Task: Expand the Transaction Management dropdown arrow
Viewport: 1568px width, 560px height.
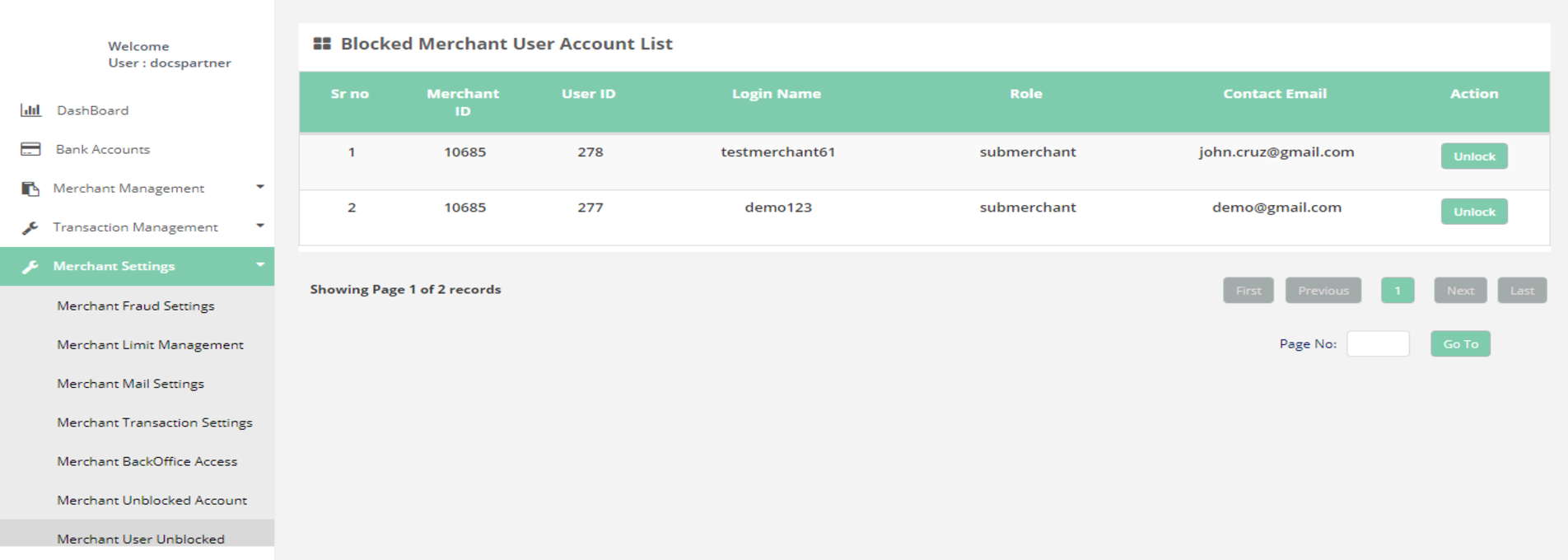Action: (260, 226)
